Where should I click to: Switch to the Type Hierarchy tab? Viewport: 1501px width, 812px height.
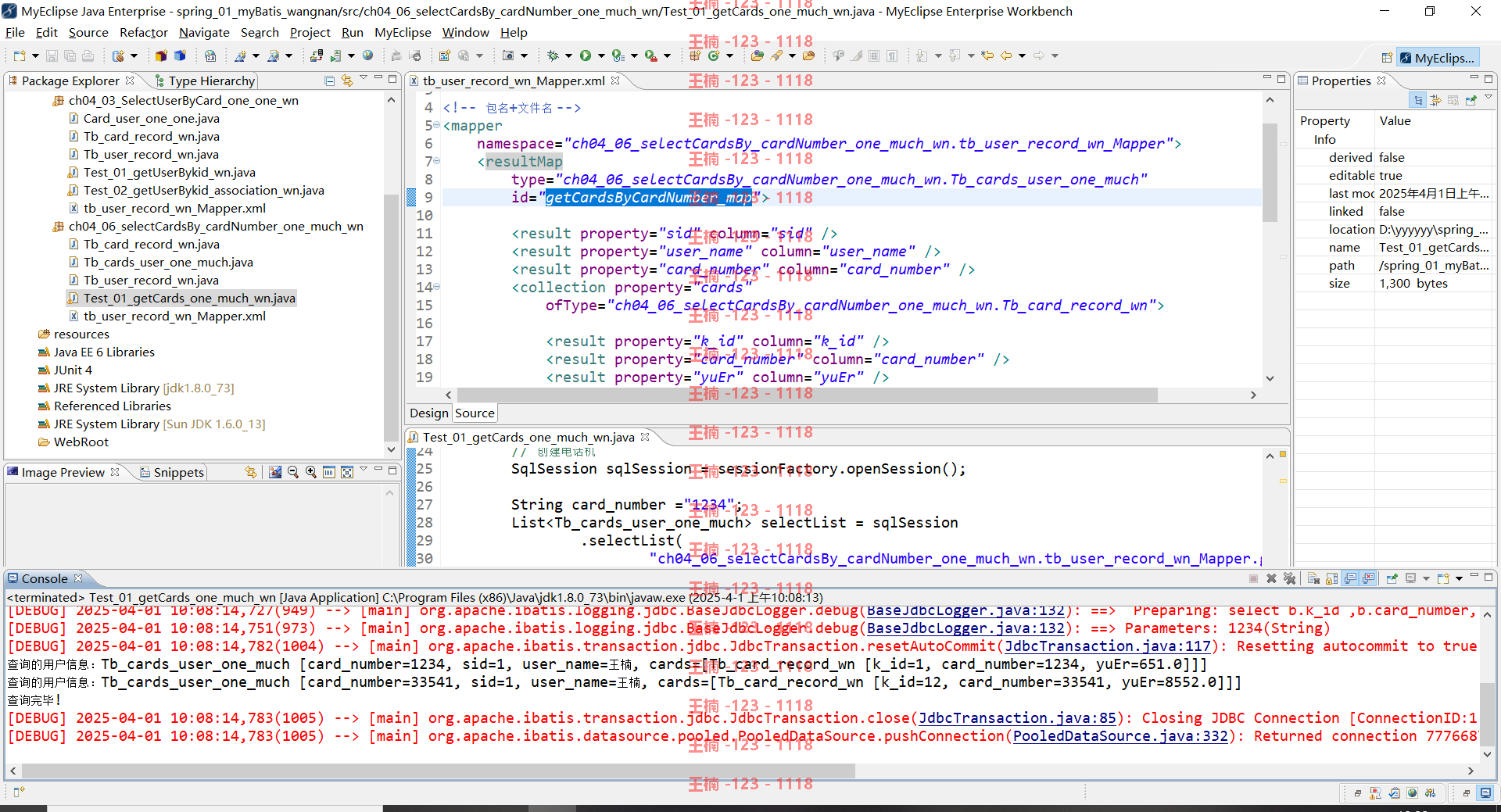point(205,81)
